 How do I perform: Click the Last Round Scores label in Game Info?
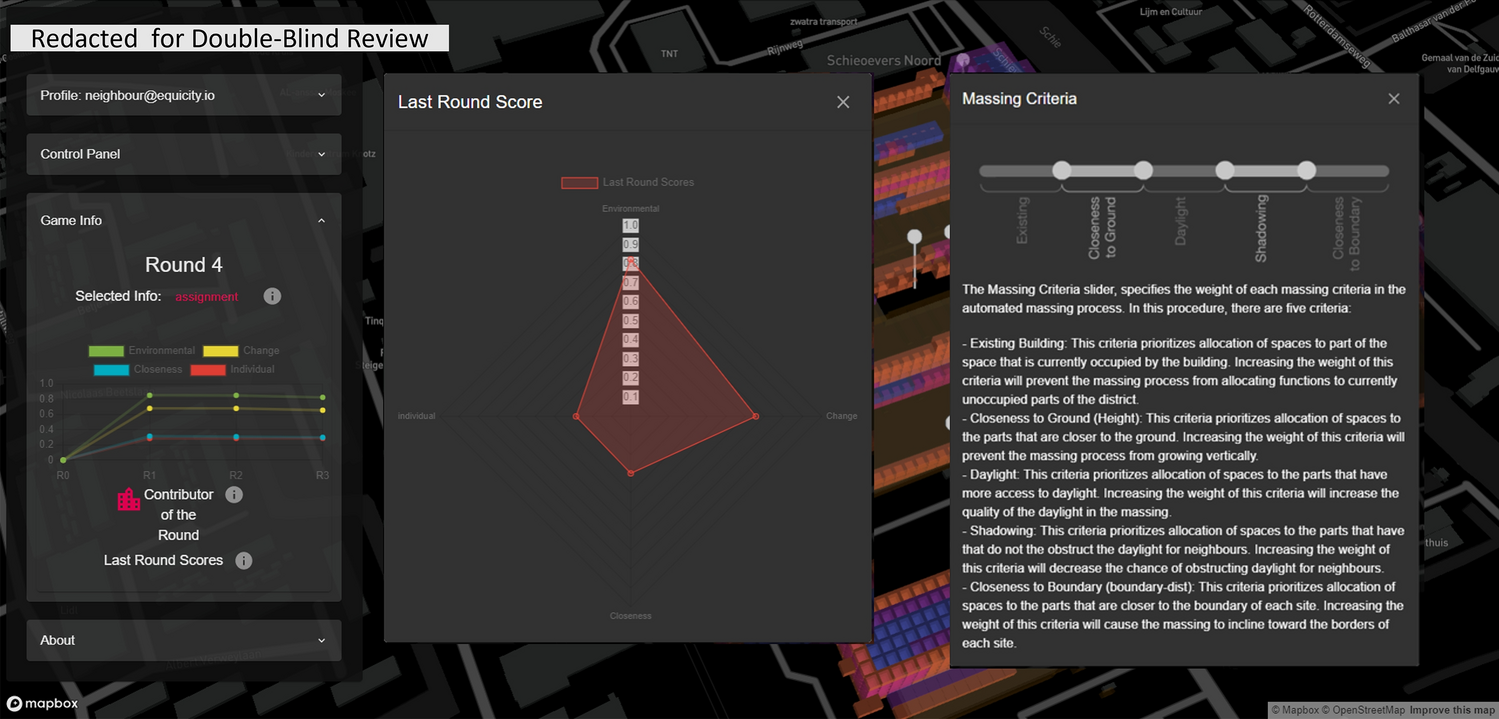[x=164, y=560]
